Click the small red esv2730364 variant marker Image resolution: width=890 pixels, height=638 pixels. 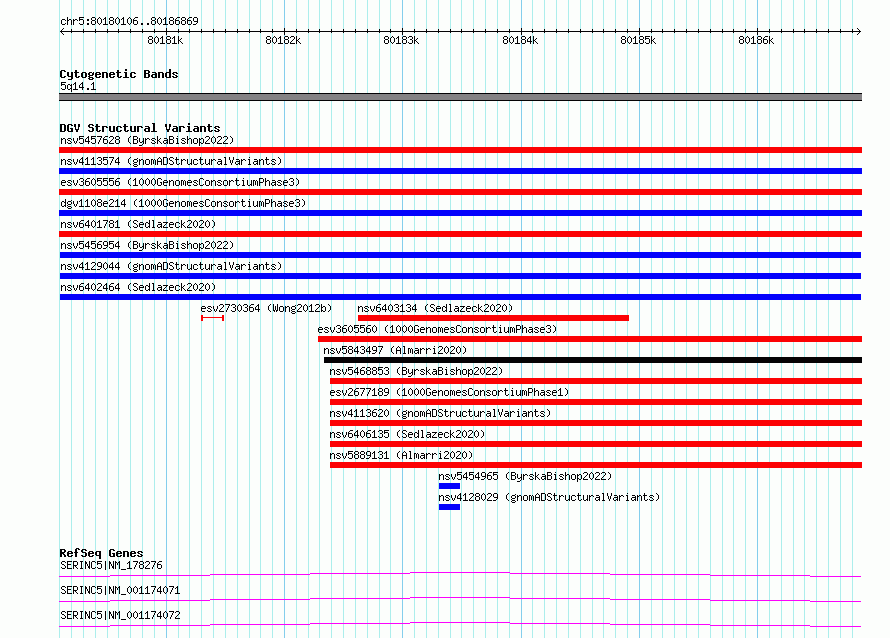point(212,318)
